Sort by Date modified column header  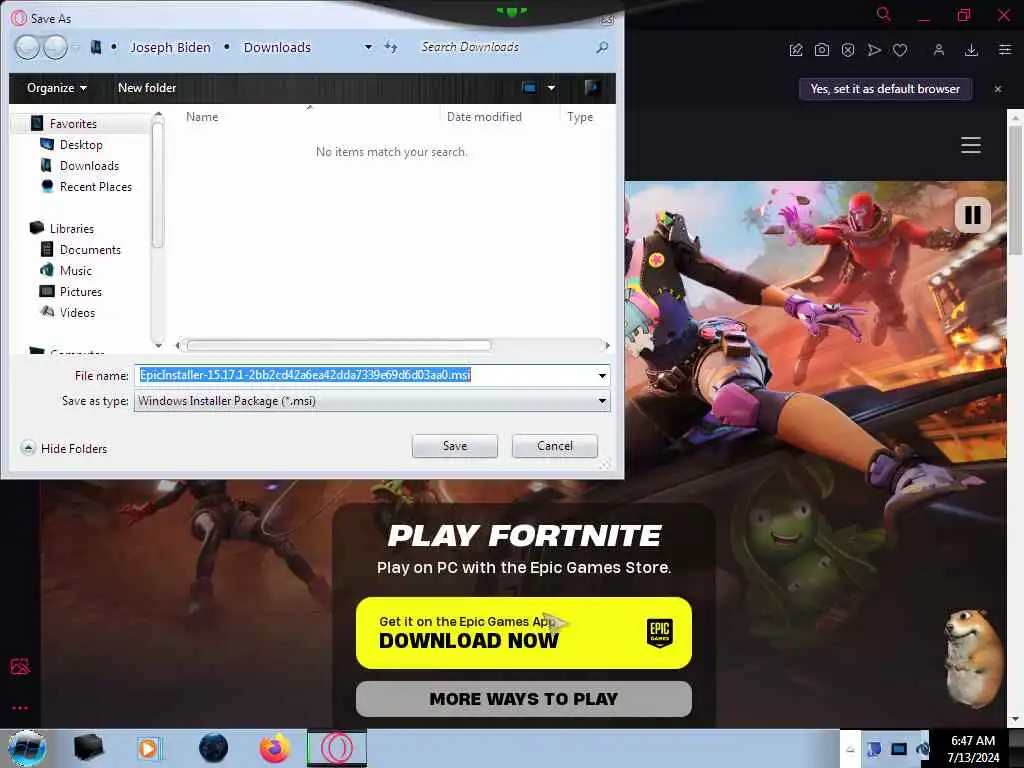coord(484,117)
